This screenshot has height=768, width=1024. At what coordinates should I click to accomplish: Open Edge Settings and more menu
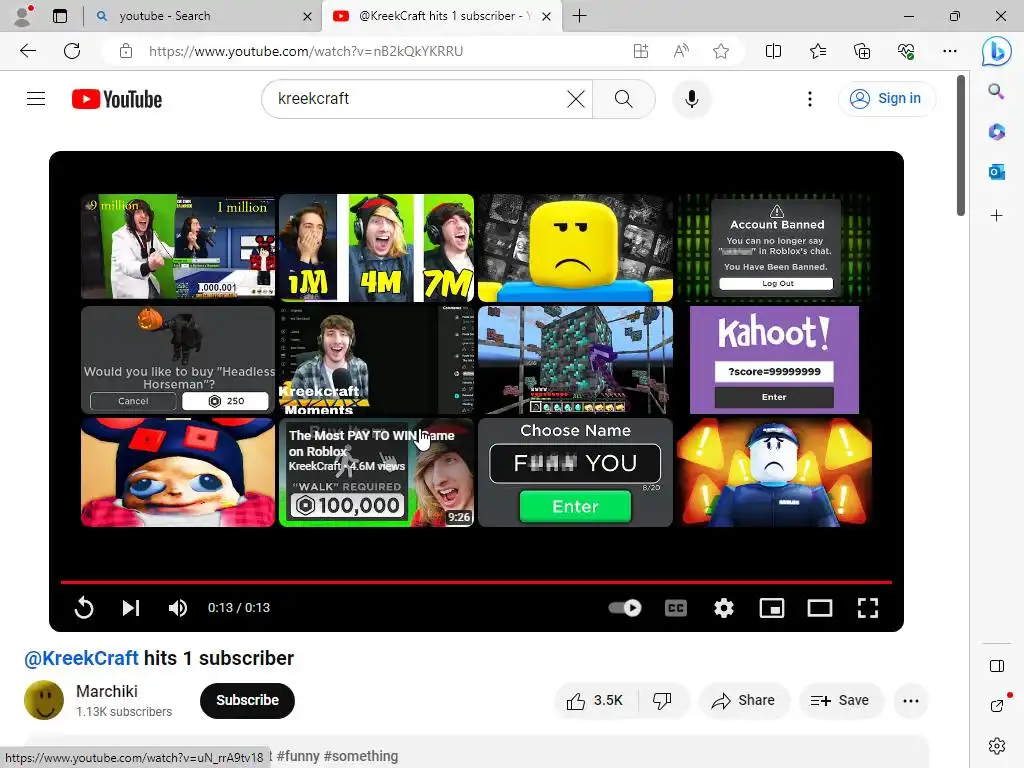tap(950, 51)
